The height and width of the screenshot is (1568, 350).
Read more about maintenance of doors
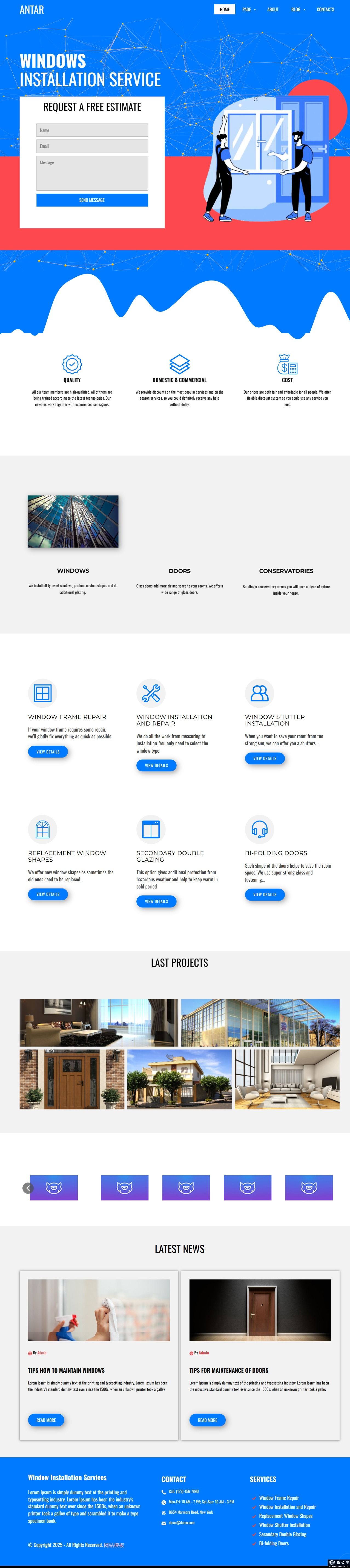208,1420
